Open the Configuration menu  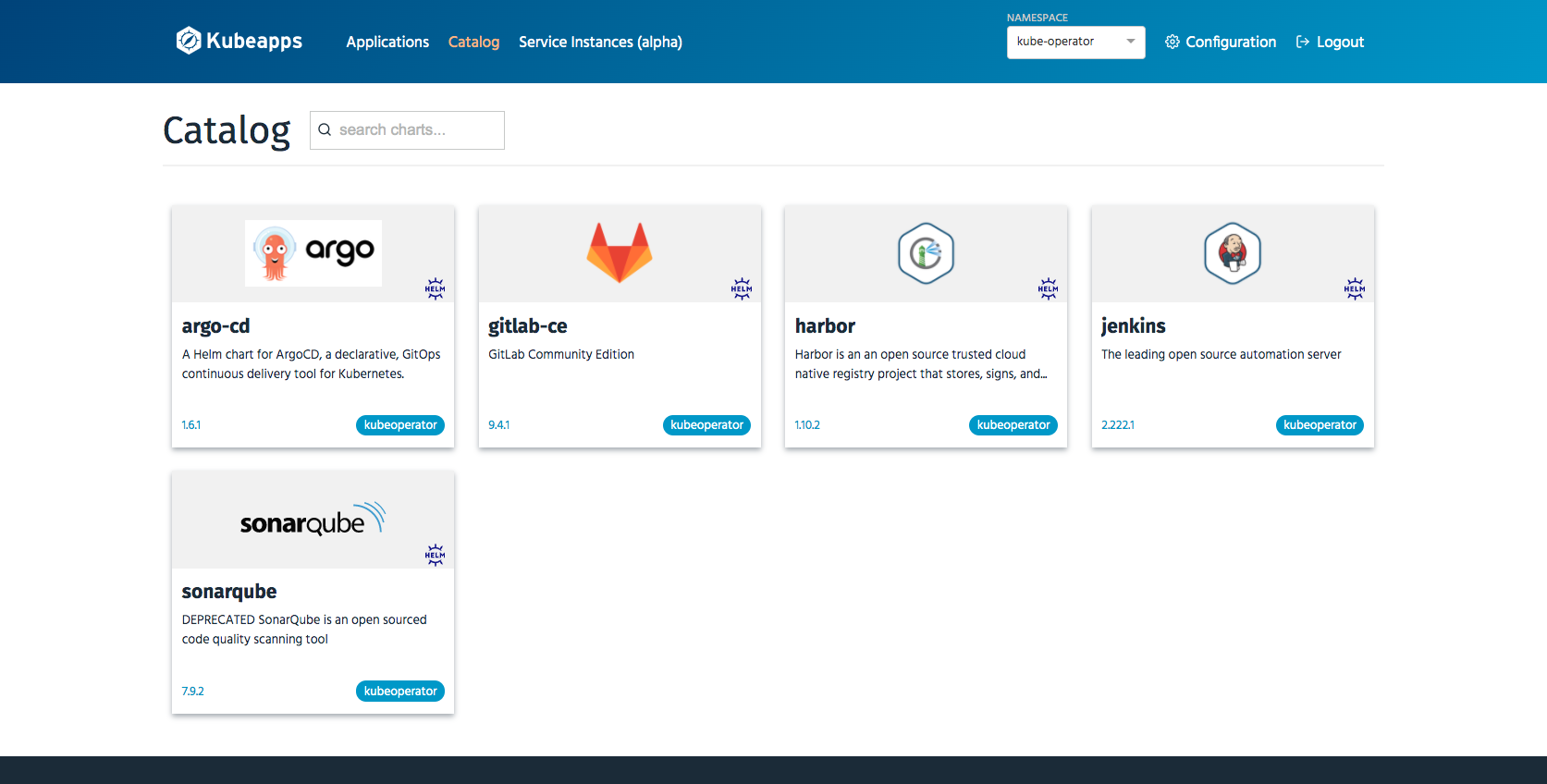point(1221,42)
